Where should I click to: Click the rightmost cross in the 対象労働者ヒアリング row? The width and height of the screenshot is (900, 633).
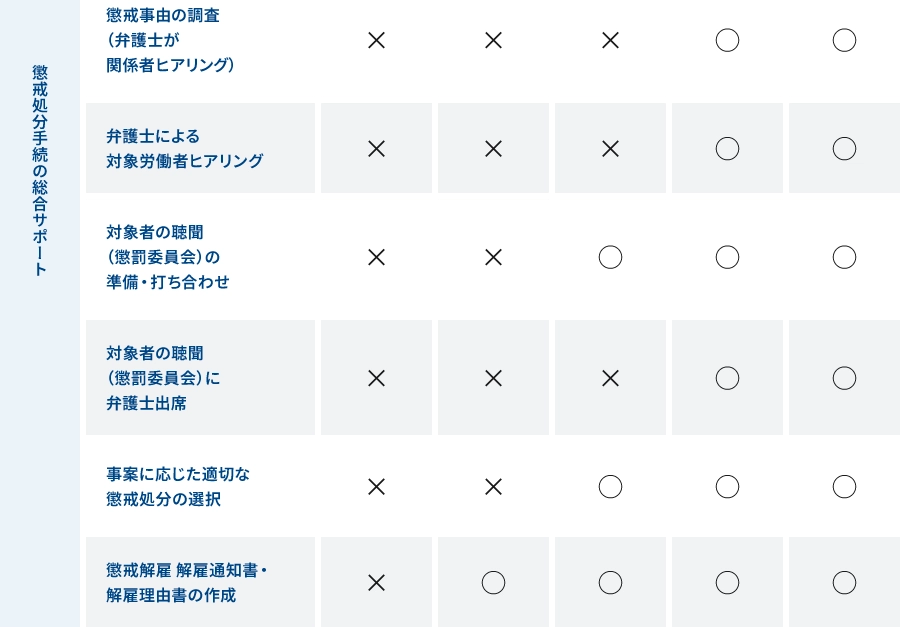pos(610,149)
